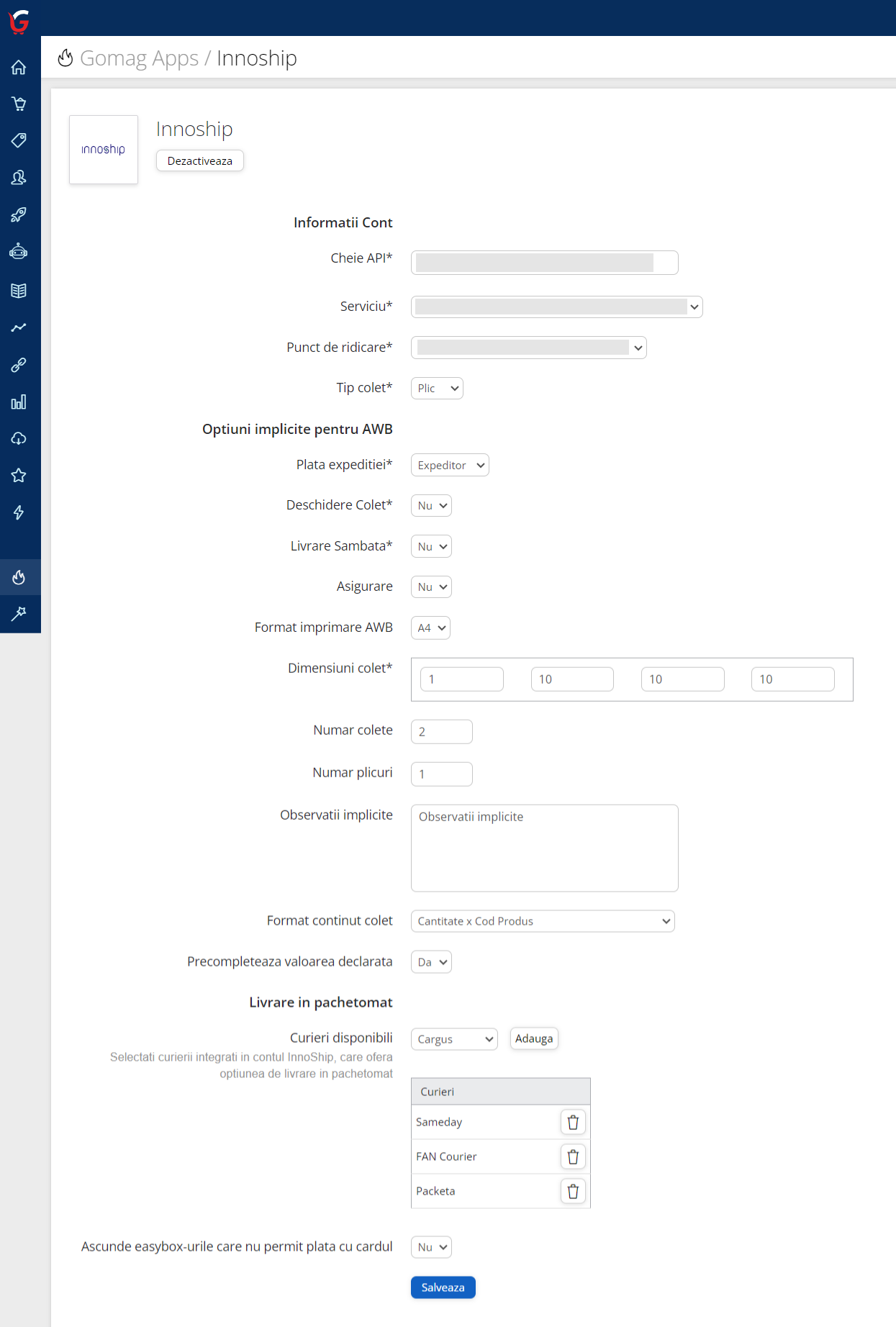Click the bar chart sidebar icon
896x1327 pixels.
coord(19,402)
